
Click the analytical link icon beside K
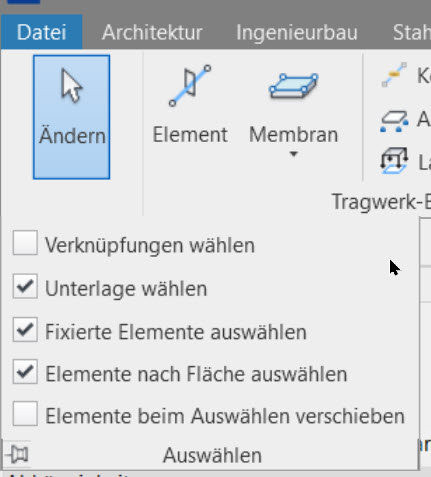[x=394, y=75]
